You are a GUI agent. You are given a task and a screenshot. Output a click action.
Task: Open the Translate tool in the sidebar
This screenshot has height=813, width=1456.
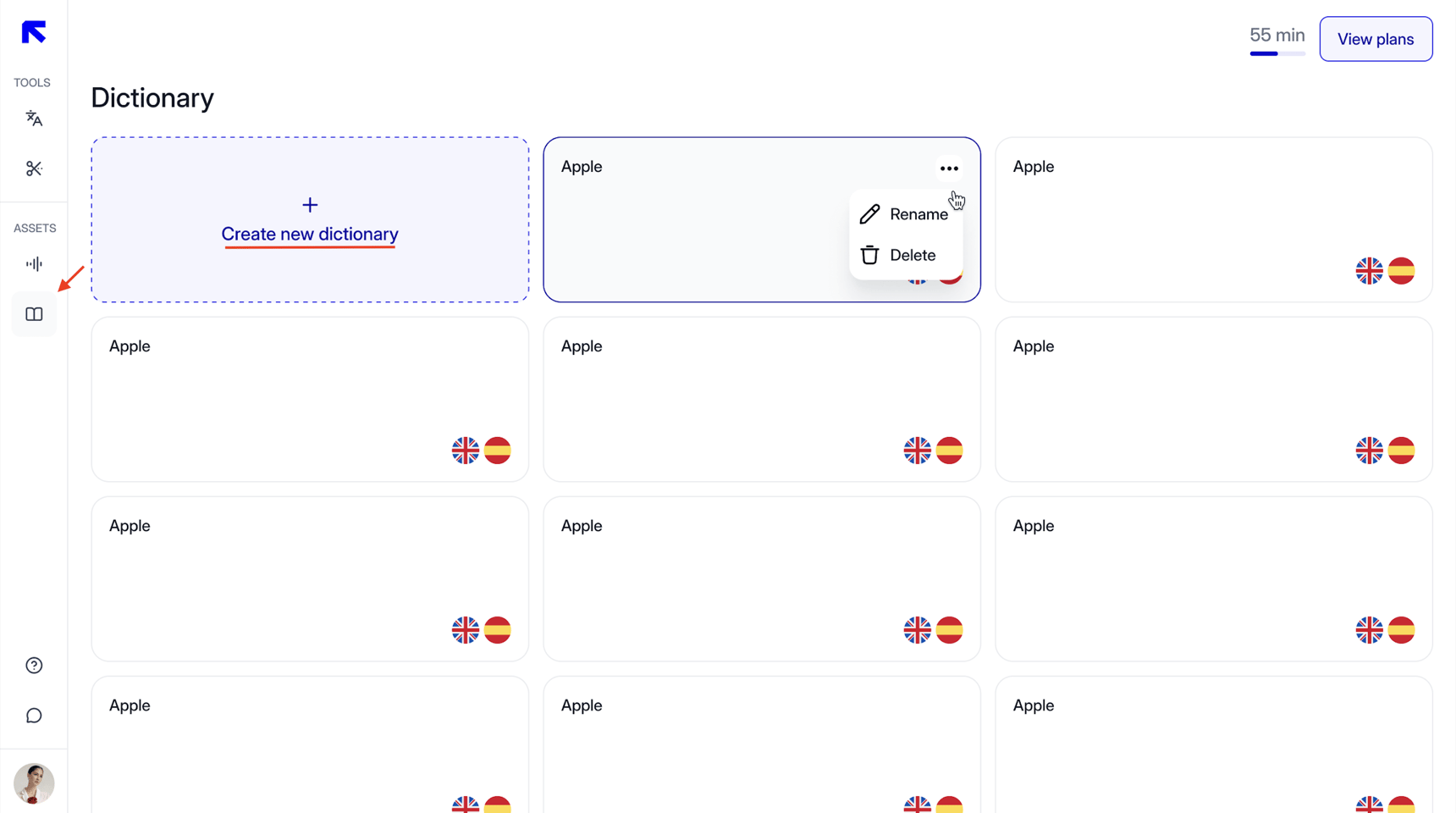click(34, 119)
